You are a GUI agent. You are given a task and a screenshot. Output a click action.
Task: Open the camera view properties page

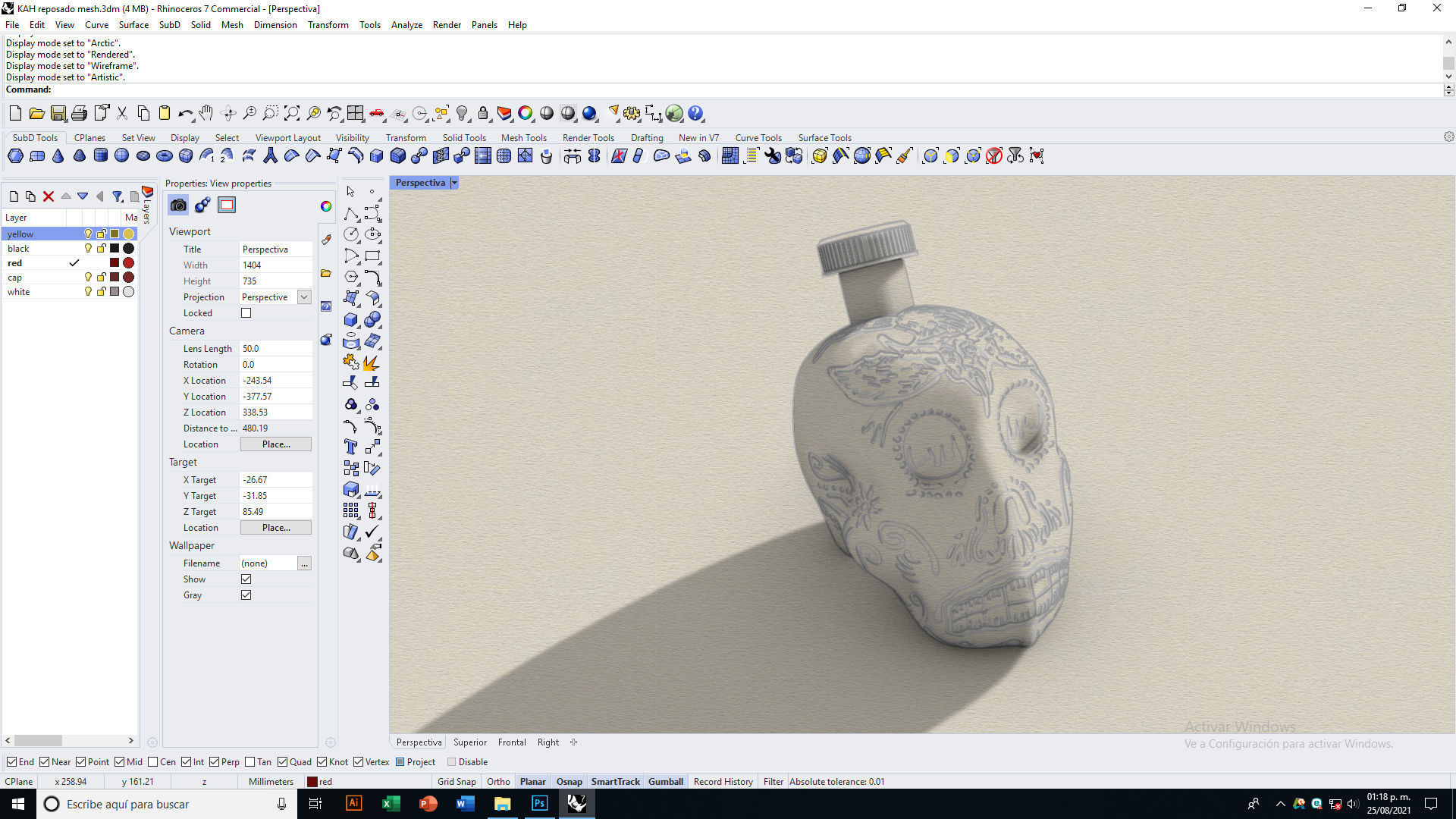click(x=178, y=205)
